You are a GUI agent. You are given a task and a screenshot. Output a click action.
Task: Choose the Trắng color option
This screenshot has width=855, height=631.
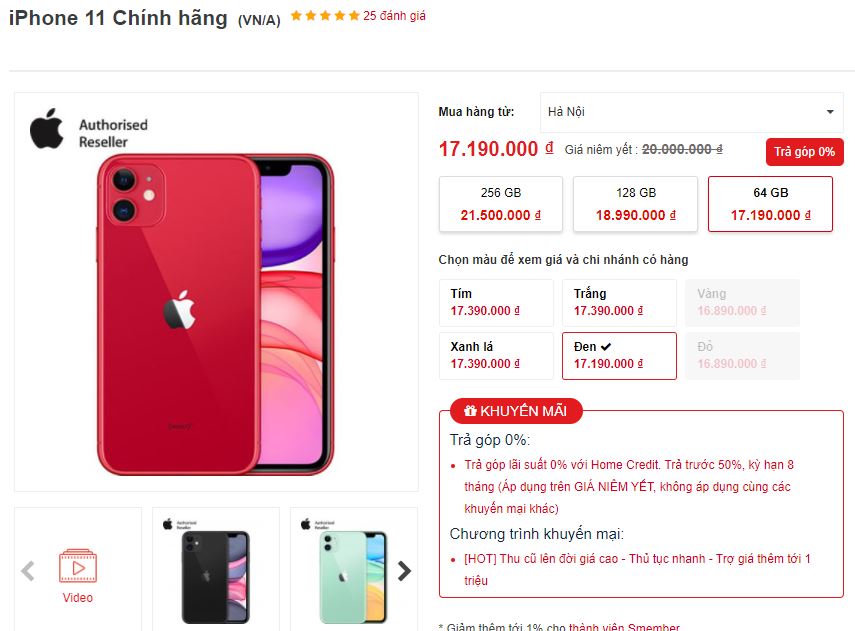pos(619,303)
